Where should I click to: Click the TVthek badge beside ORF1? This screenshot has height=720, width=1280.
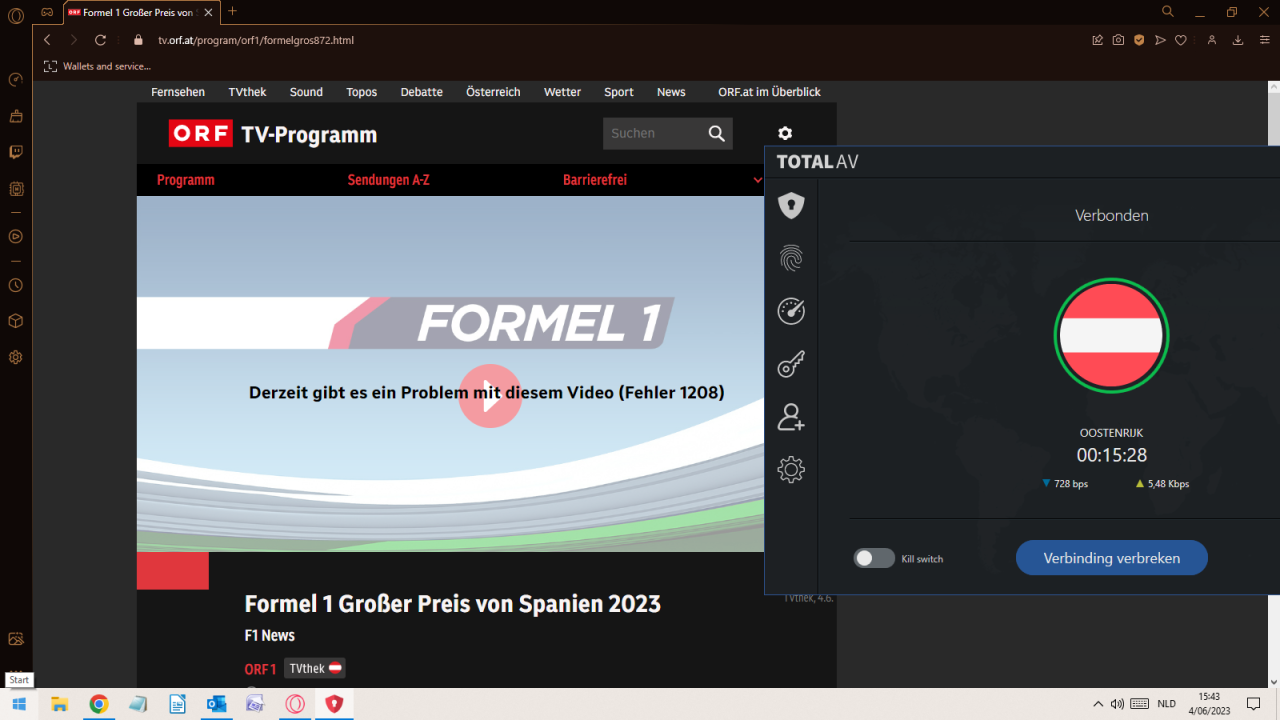click(x=314, y=668)
